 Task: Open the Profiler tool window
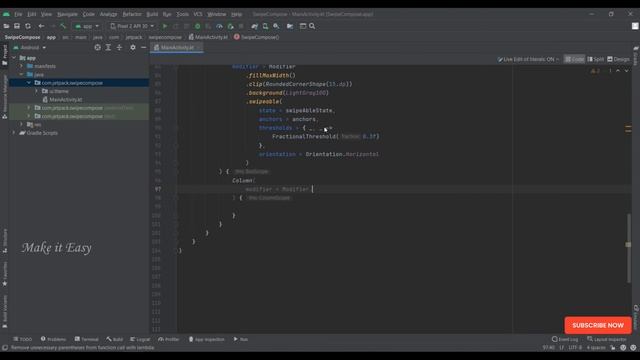point(169,339)
